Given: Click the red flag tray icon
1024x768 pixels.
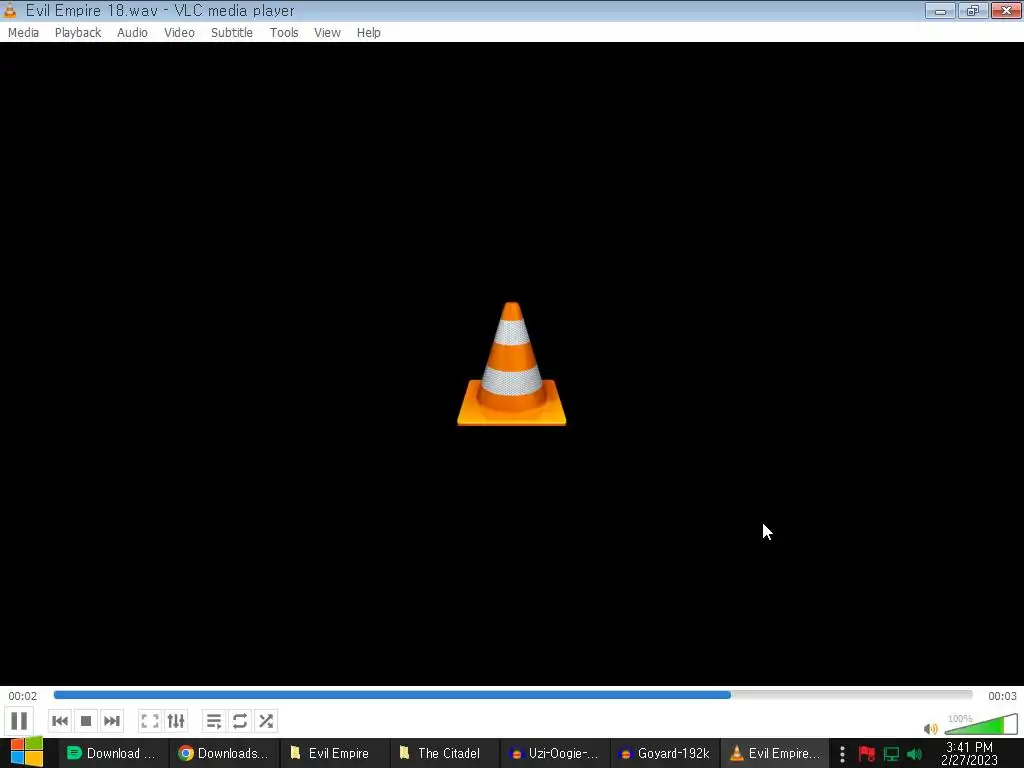Looking at the screenshot, I should pos(867,754).
